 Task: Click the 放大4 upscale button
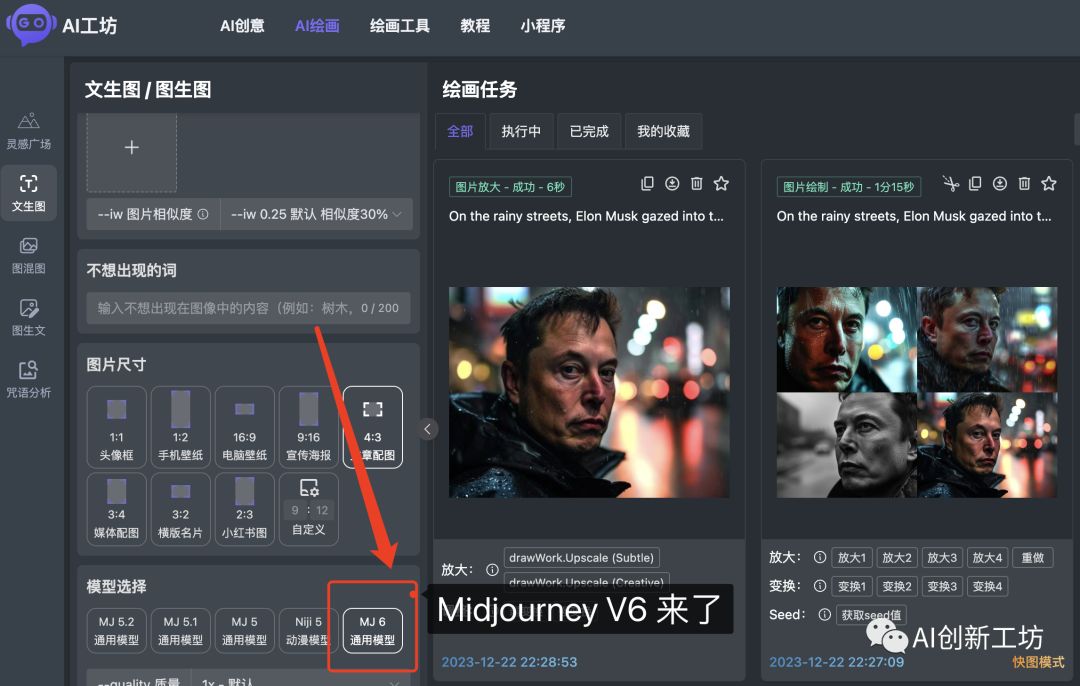click(x=987, y=557)
